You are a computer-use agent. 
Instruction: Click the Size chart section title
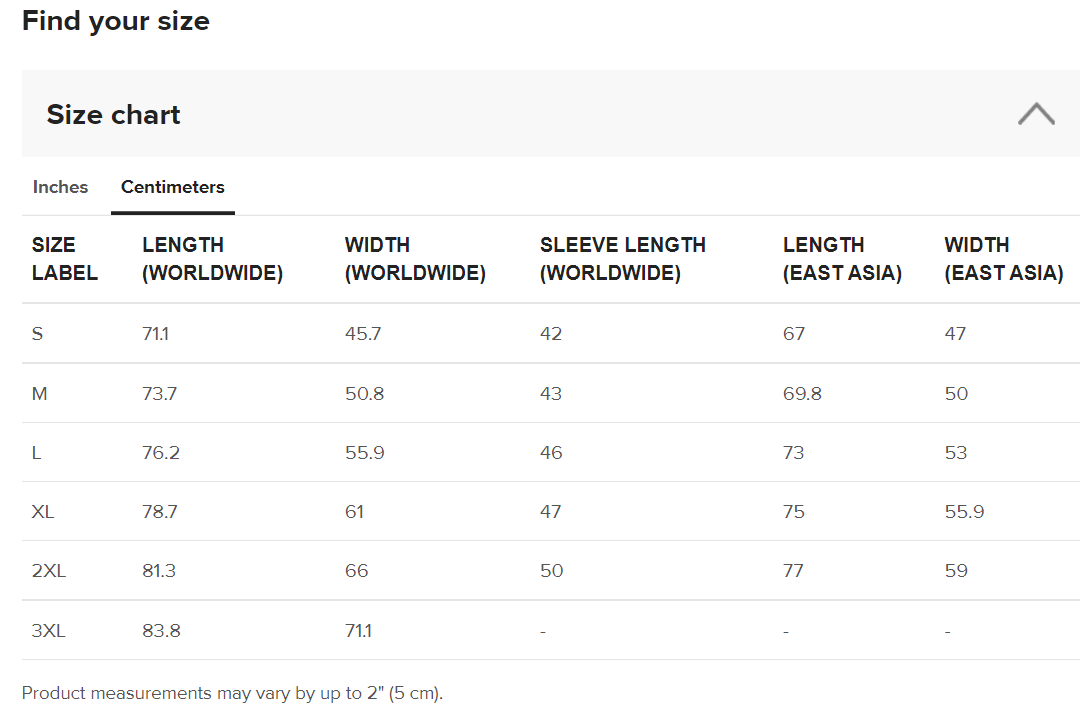click(x=113, y=115)
